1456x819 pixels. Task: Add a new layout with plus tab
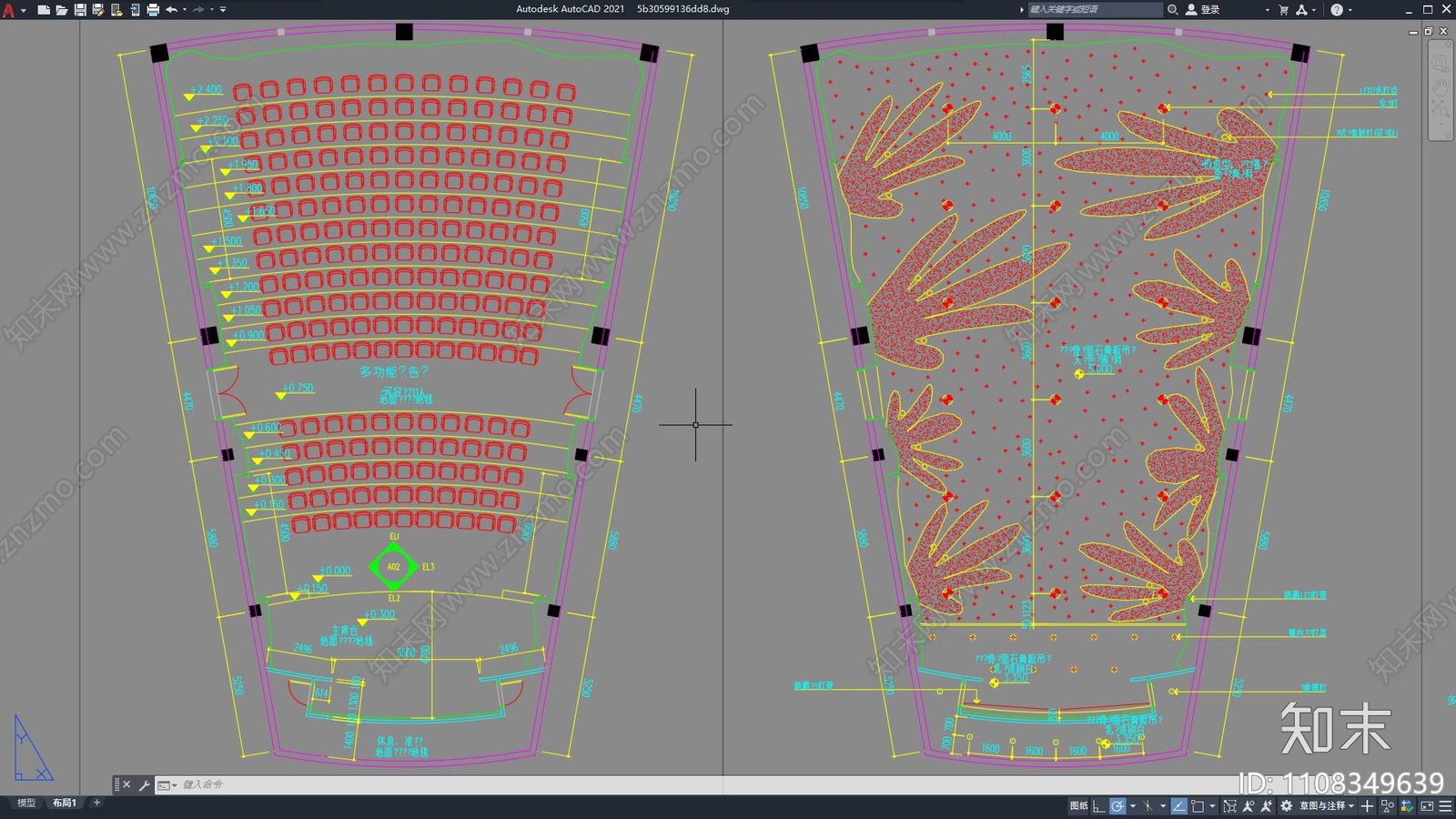click(x=96, y=803)
